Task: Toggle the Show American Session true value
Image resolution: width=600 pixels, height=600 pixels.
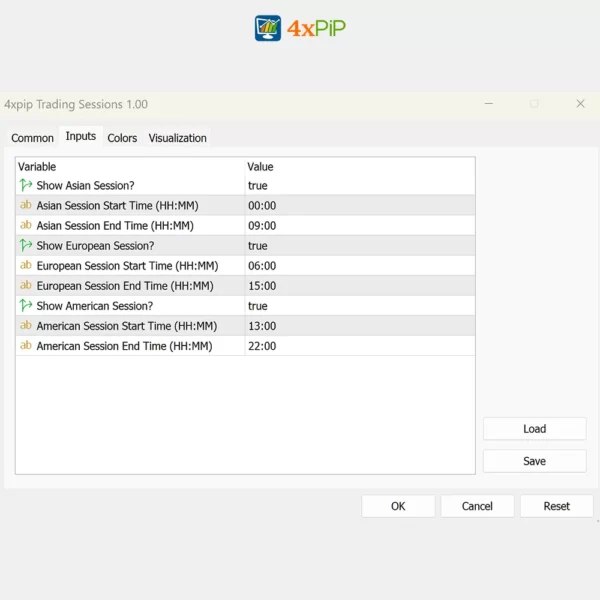Action: 258,306
